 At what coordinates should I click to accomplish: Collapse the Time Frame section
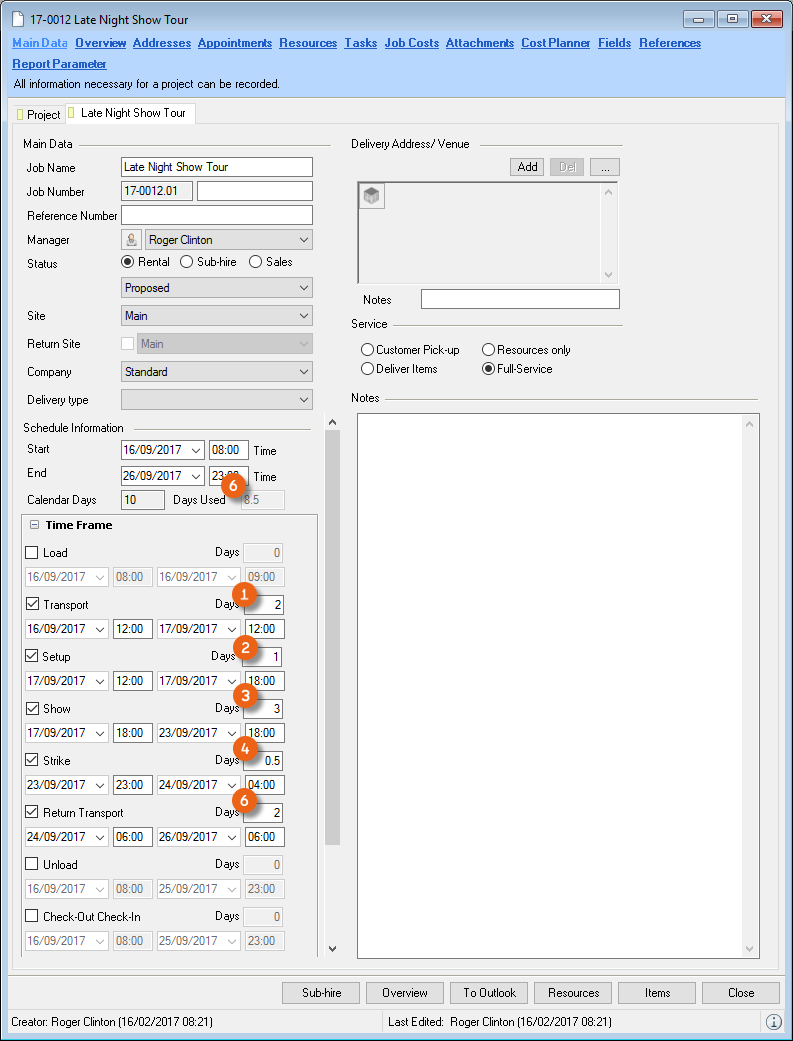[35, 525]
